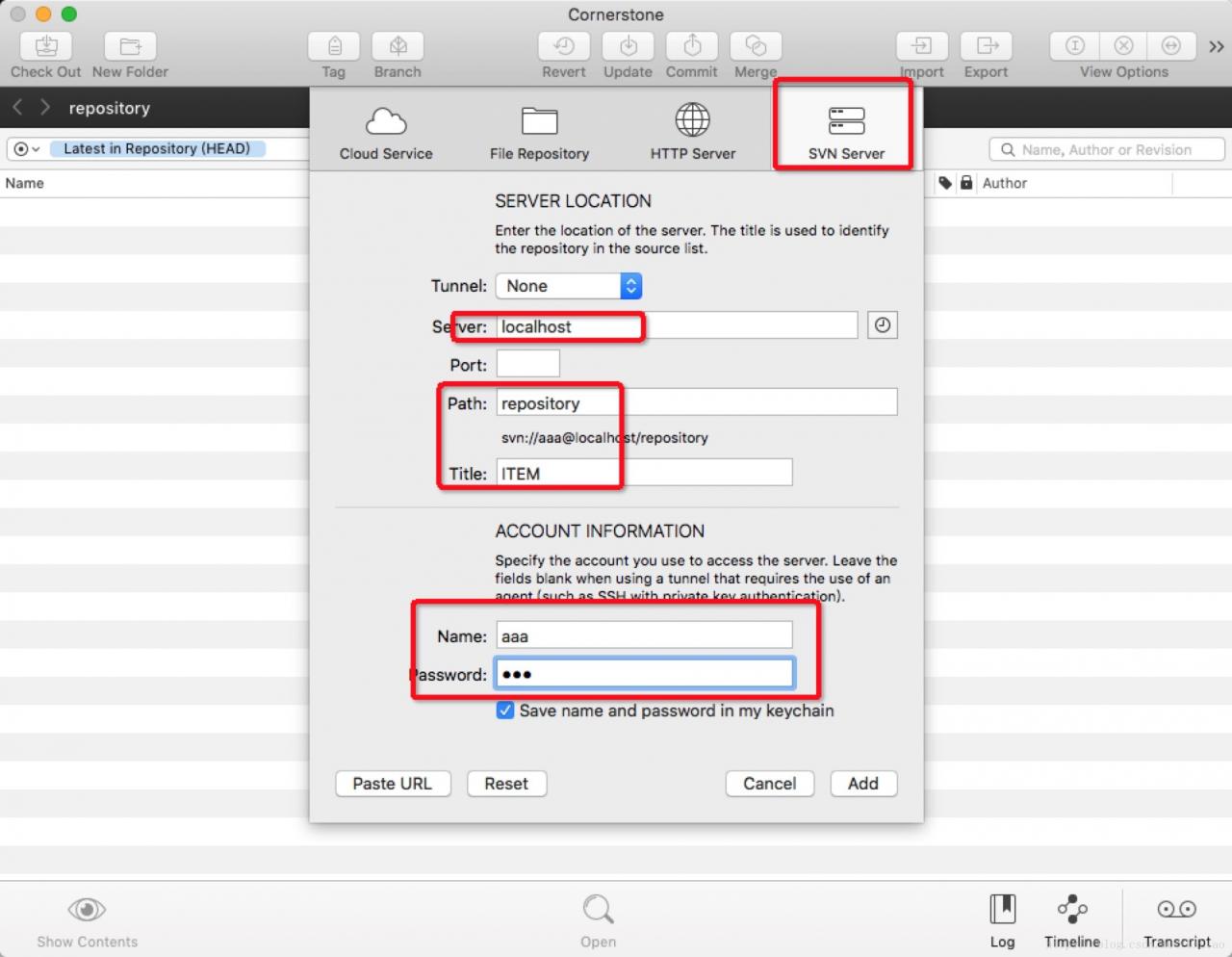Click the account Name field
This screenshot has width=1232, height=957.
(644, 635)
